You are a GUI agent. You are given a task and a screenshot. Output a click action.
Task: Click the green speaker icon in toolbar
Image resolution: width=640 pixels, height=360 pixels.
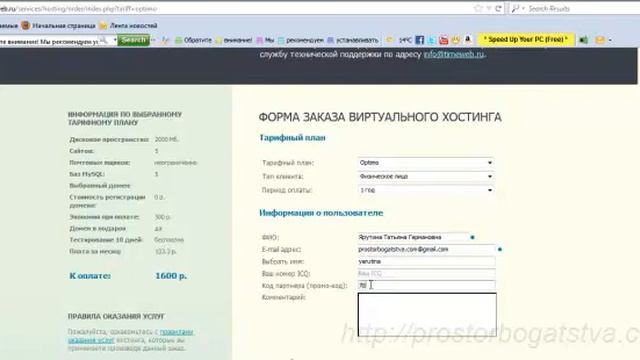click(x=584, y=40)
